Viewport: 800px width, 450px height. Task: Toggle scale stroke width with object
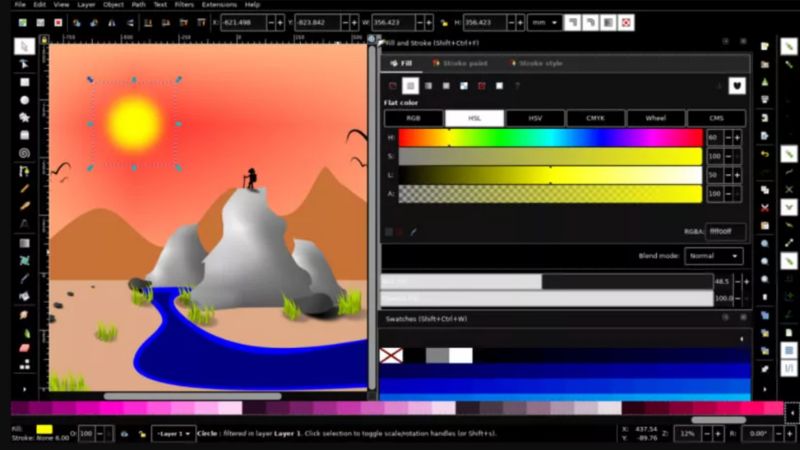tap(572, 22)
